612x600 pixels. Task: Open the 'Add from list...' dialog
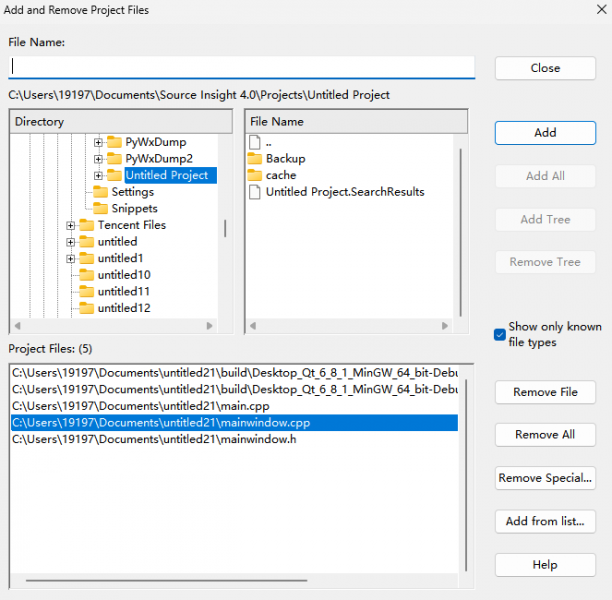(x=545, y=521)
